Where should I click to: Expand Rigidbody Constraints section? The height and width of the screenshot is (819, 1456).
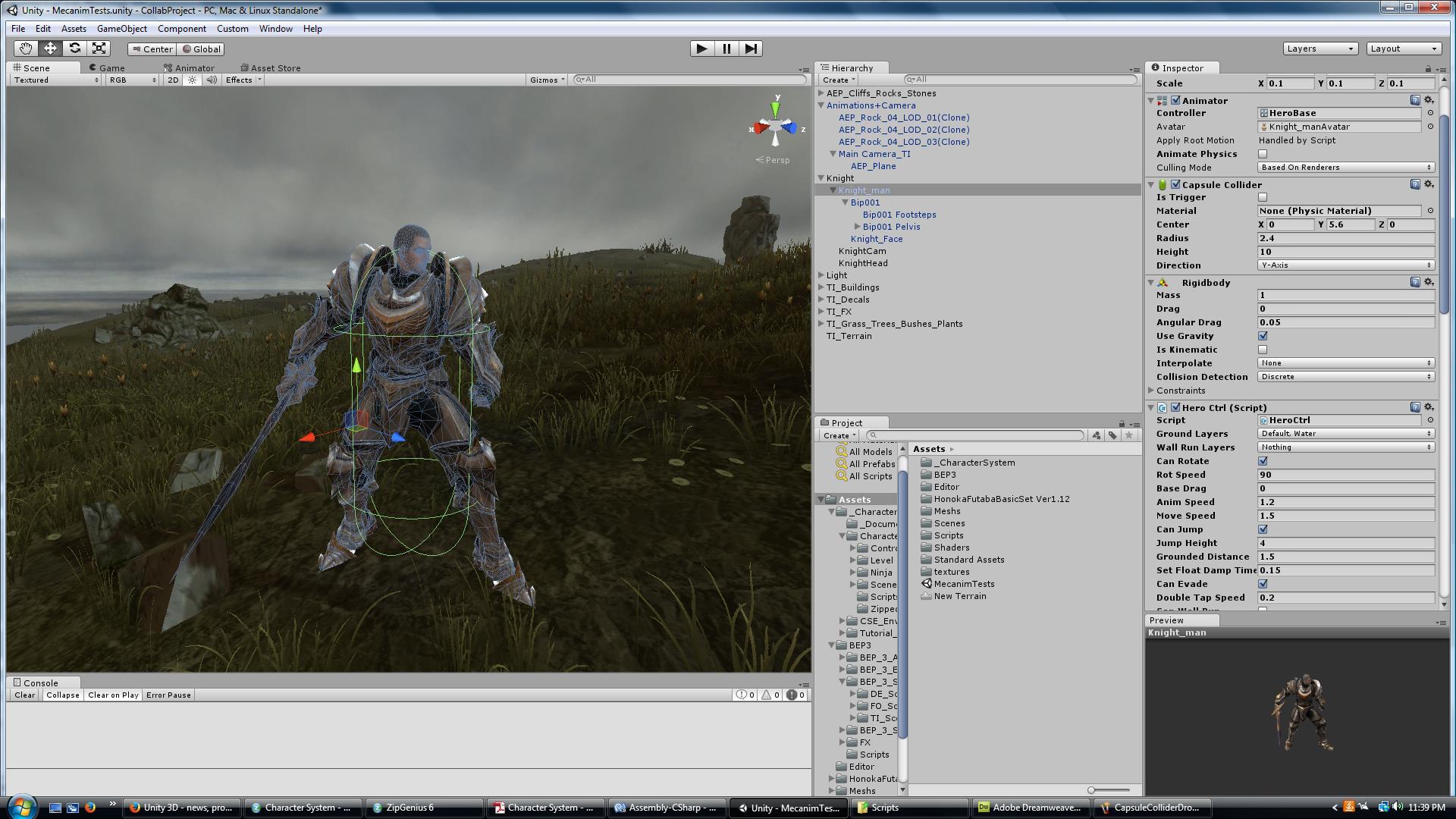pyautogui.click(x=1152, y=391)
